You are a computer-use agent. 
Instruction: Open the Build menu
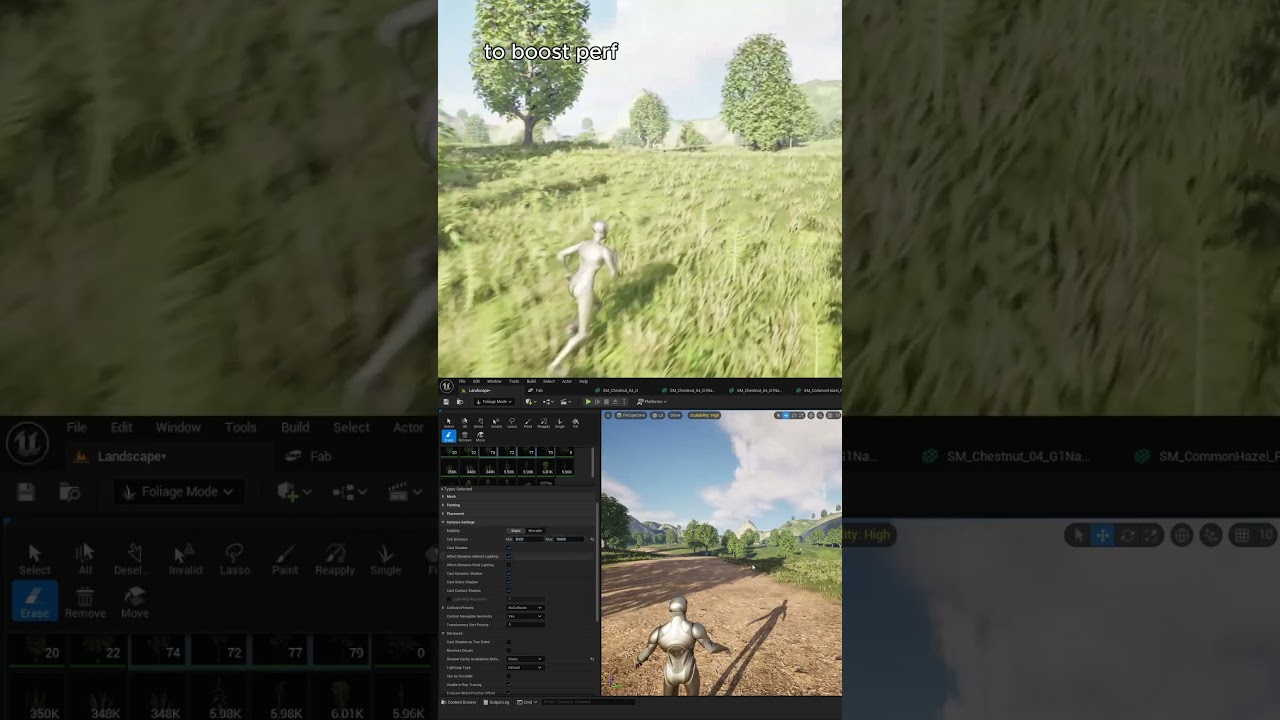(531, 381)
